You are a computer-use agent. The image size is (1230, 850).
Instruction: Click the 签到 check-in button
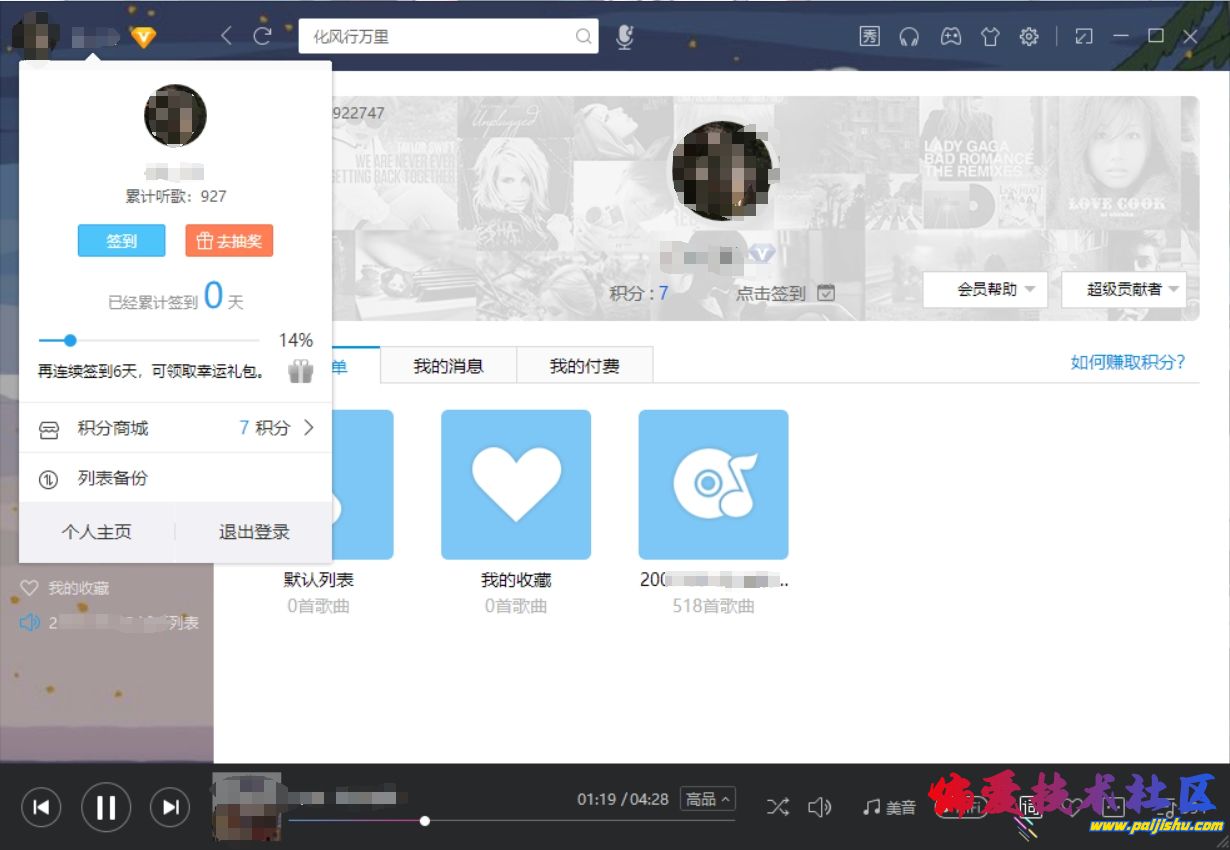[121, 240]
